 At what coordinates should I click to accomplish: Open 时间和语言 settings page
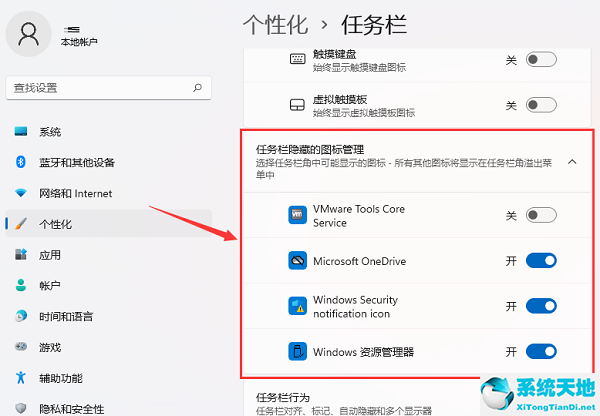(x=66, y=316)
